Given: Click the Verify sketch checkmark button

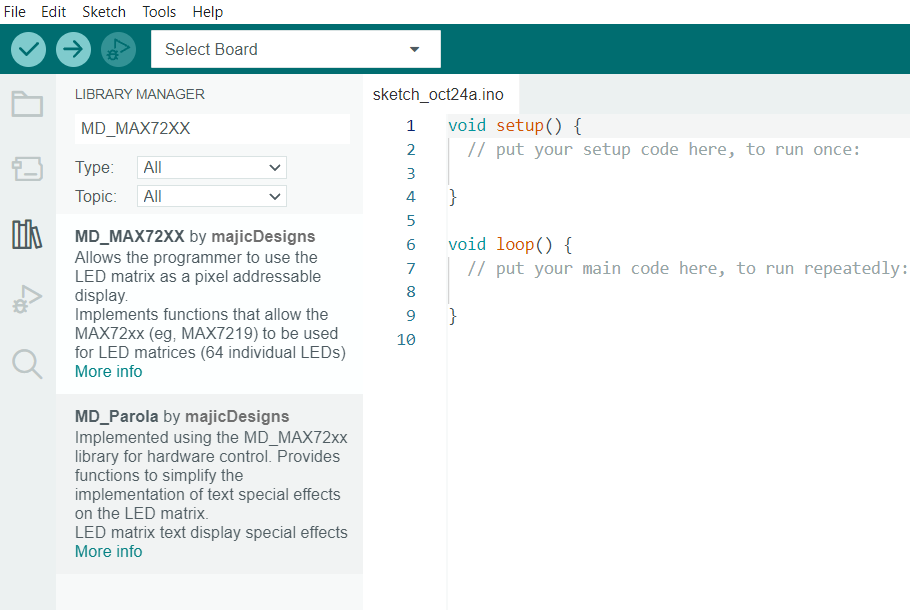Looking at the screenshot, I should click(29, 49).
